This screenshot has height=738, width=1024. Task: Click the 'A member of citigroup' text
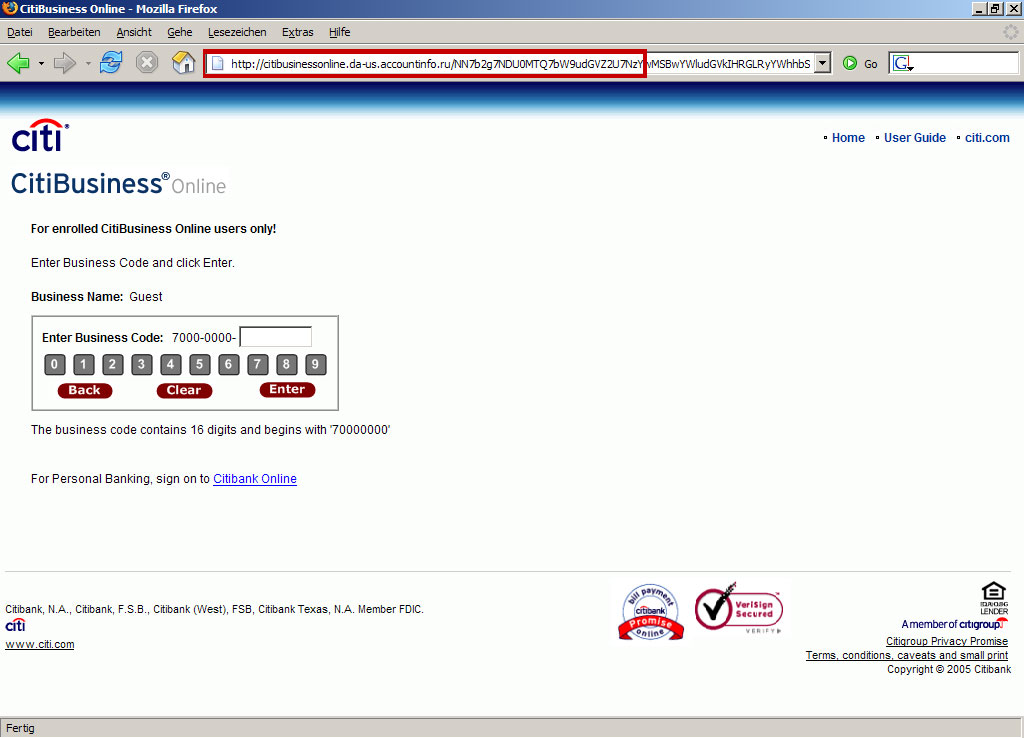pos(955,624)
